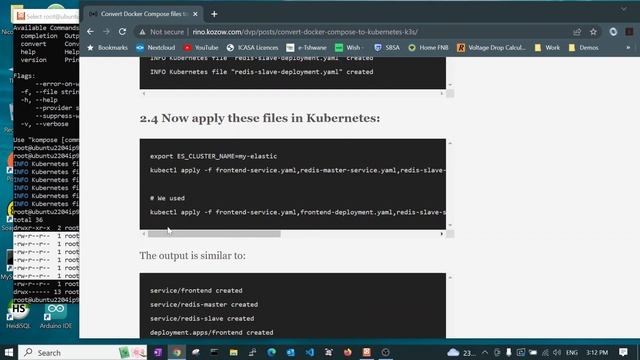Go back to the previous page
This screenshot has width=640, height=360.
(x=90, y=31)
